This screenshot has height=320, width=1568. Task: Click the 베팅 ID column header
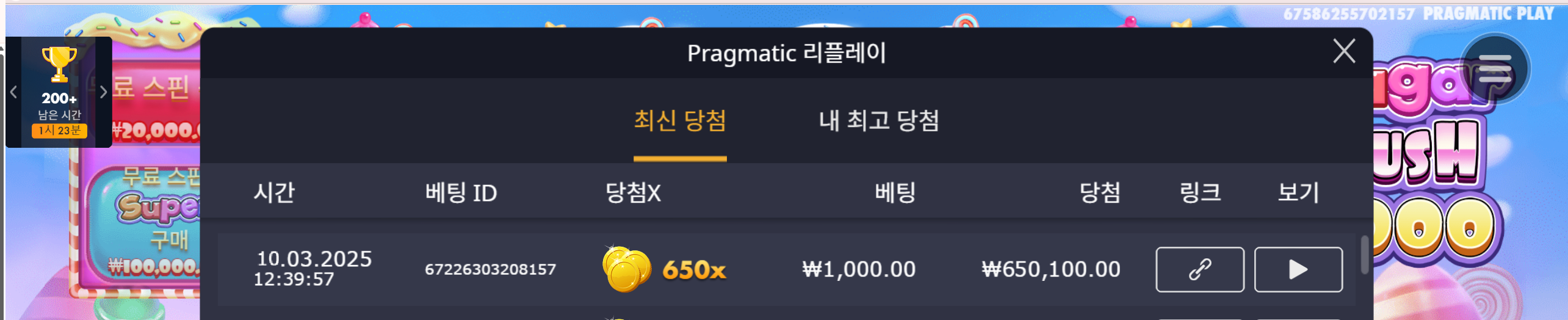tap(461, 193)
